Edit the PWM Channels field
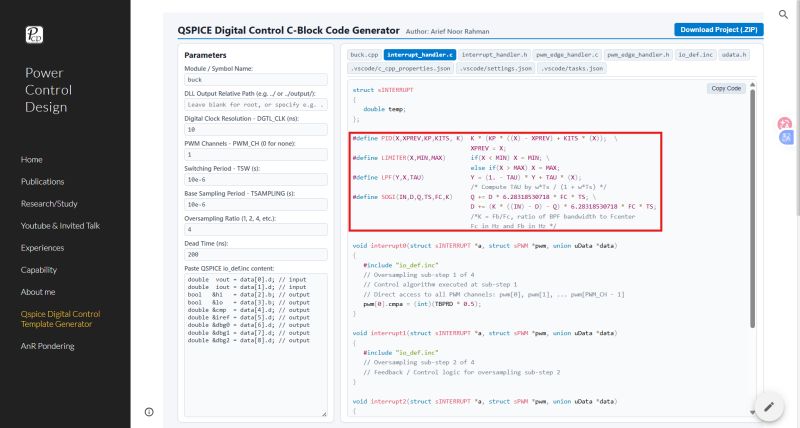Image resolution: width=800 pixels, height=428 pixels. pyautogui.click(x=256, y=155)
